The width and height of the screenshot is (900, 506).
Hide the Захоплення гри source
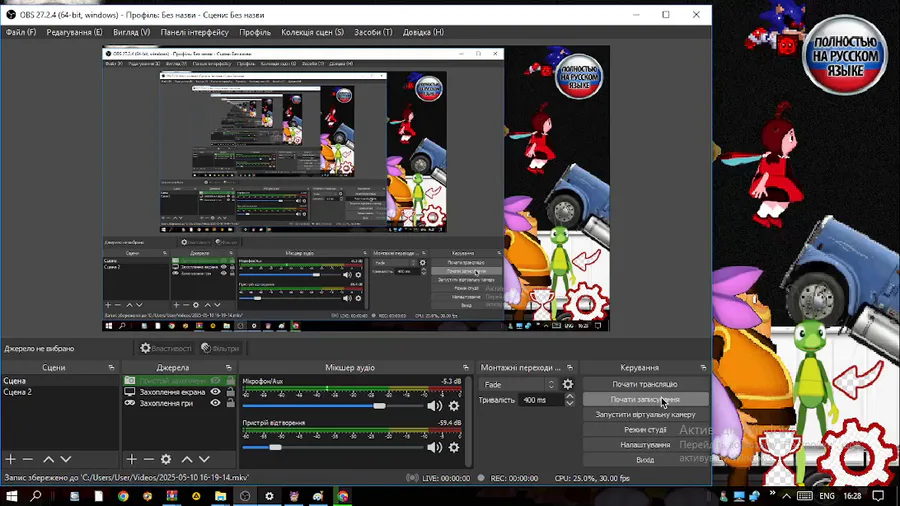point(215,403)
